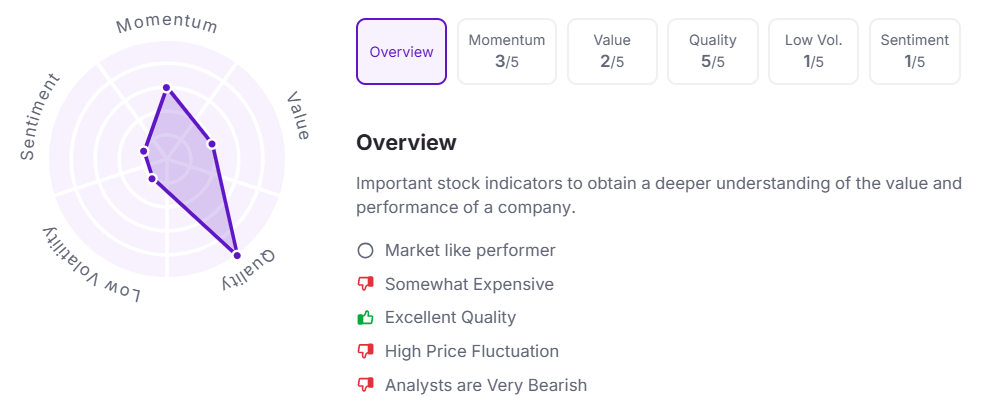The height and width of the screenshot is (409, 988).
Task: Open the Quality 5/5 tab
Action: click(x=713, y=52)
